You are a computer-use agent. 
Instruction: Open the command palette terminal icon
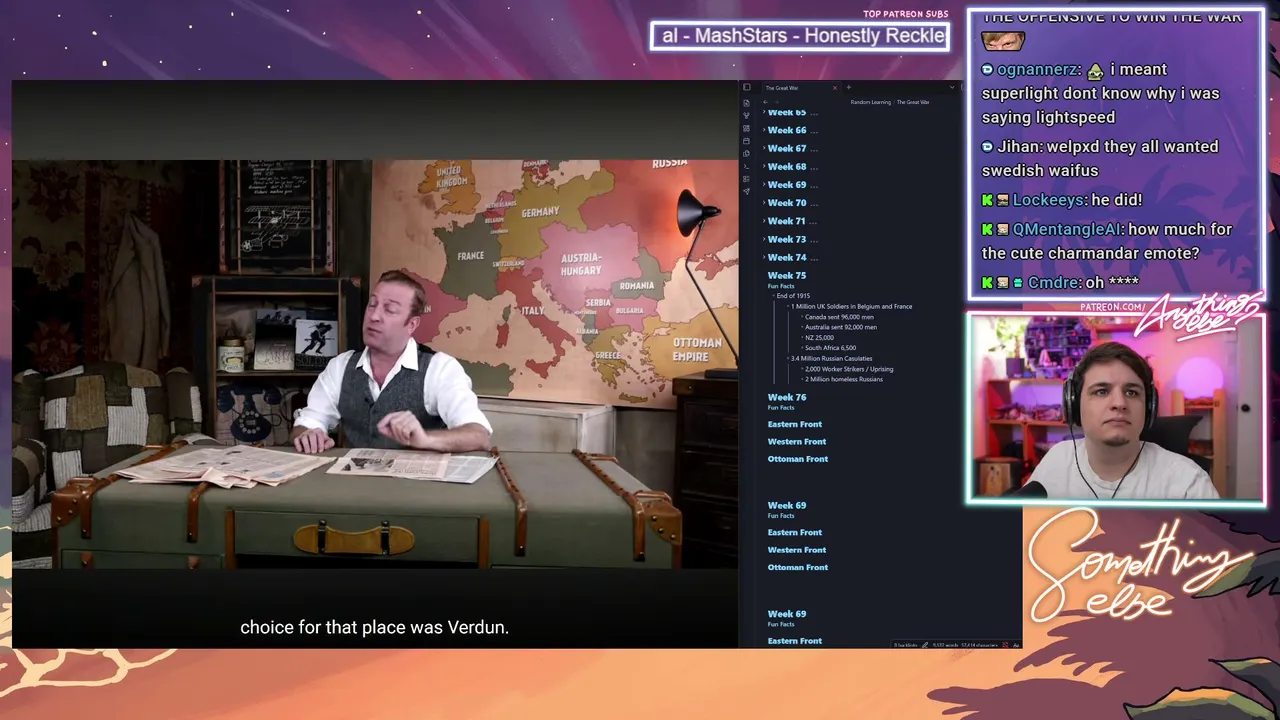pyautogui.click(x=746, y=166)
